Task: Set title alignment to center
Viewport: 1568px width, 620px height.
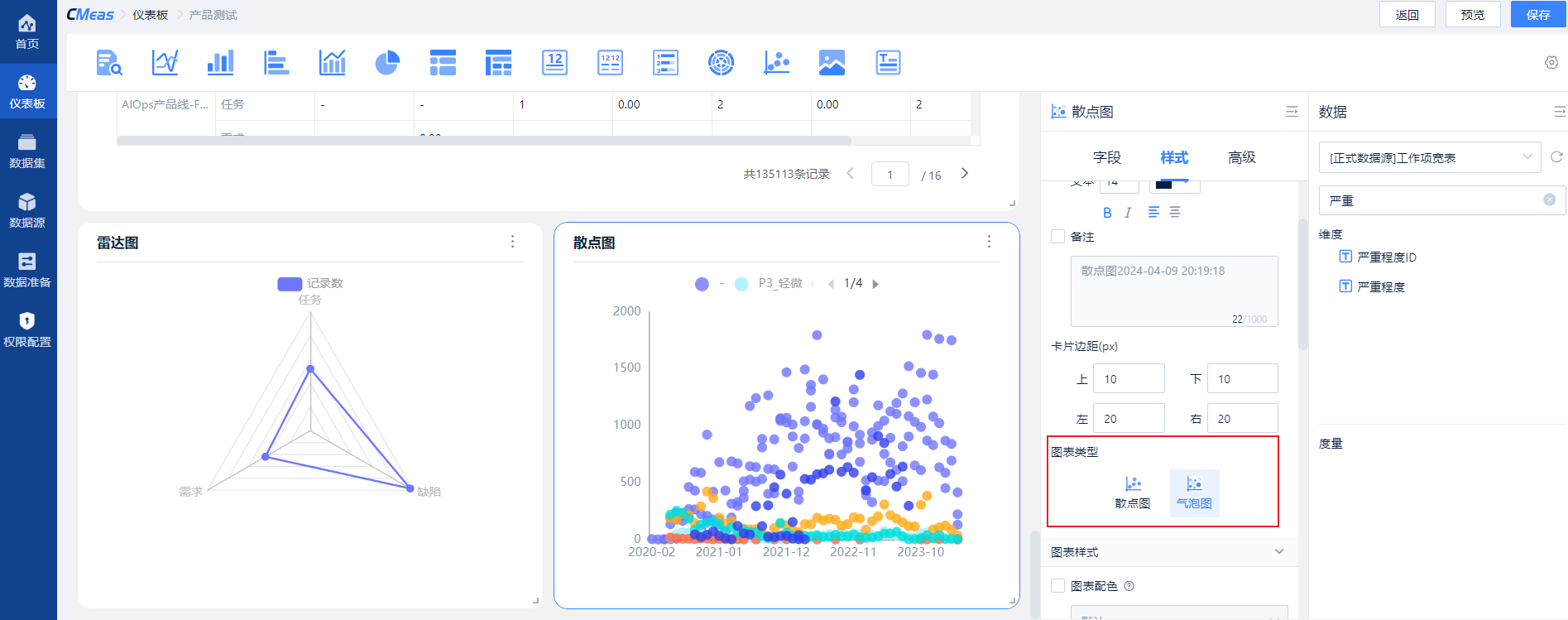Action: tap(1175, 213)
